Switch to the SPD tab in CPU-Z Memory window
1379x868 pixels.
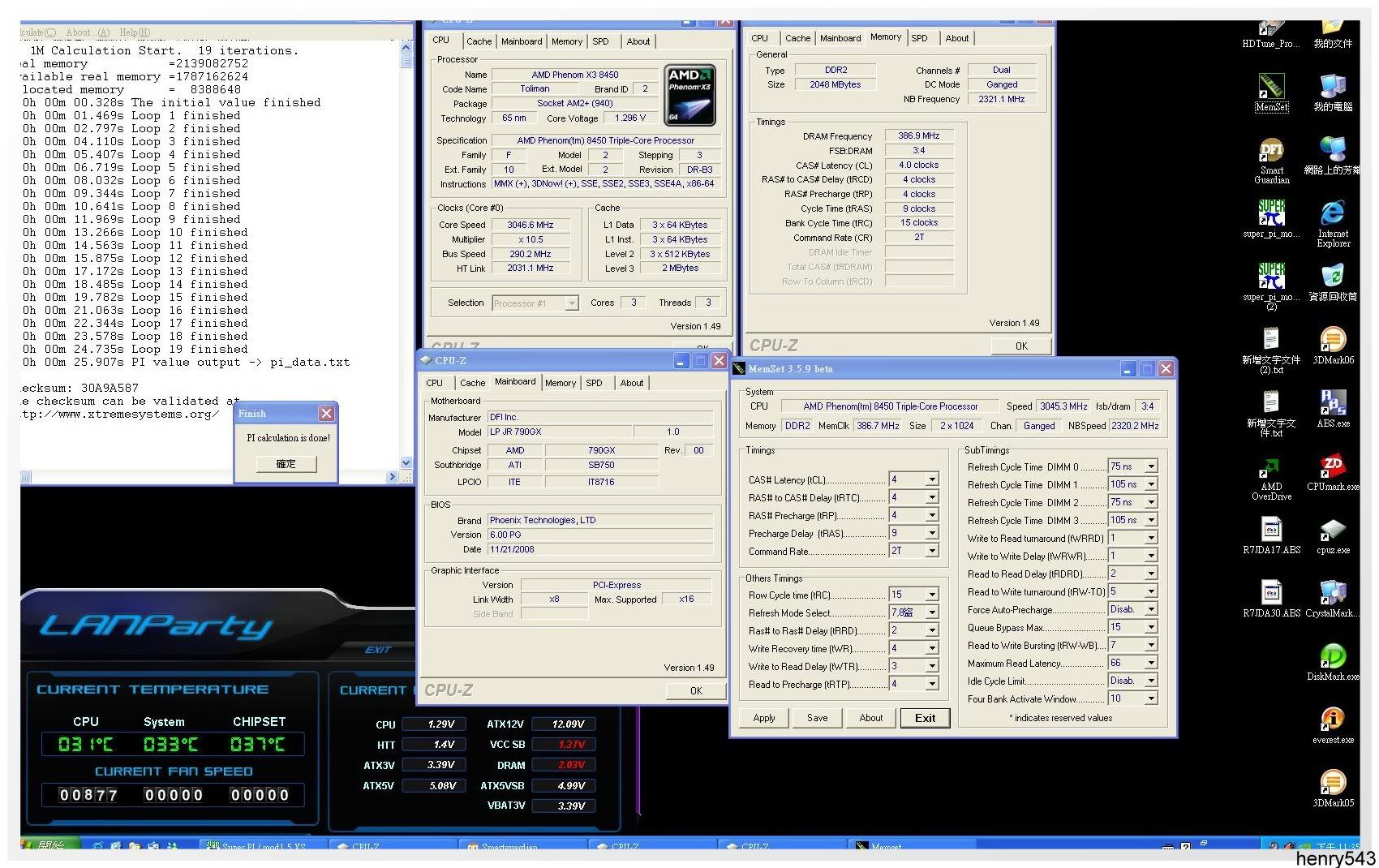pyautogui.click(x=919, y=38)
